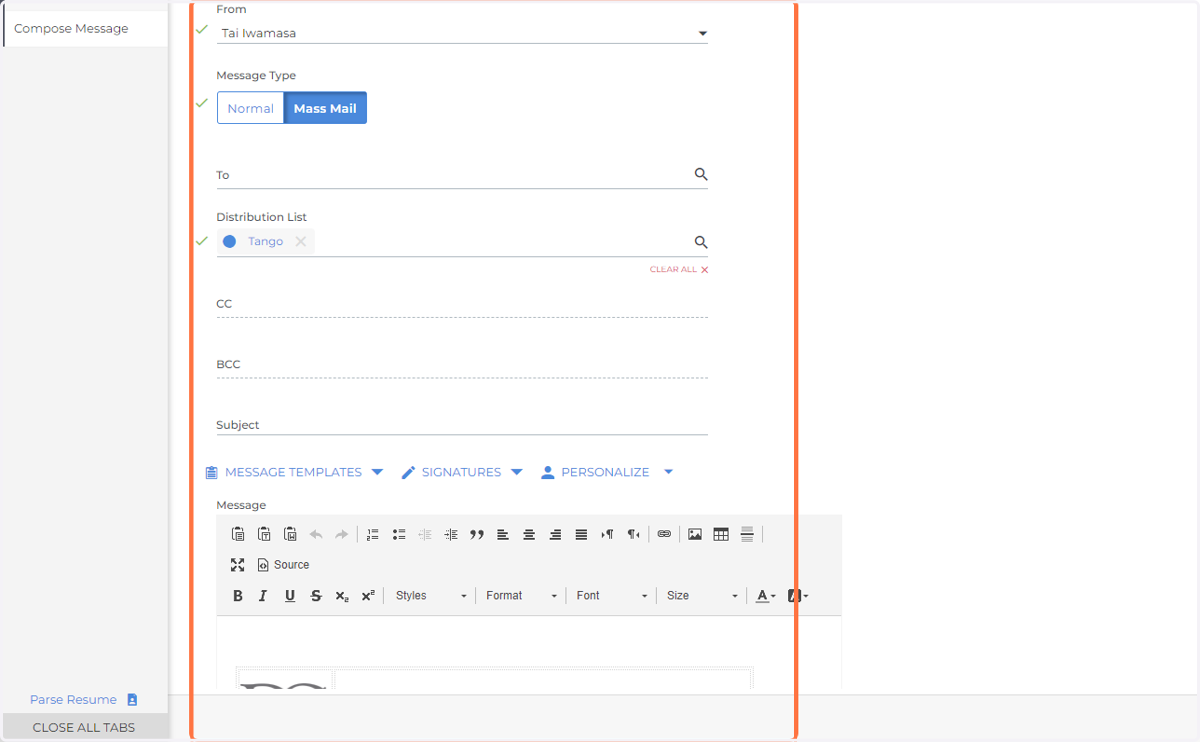Toggle italic formatting
This screenshot has width=1200, height=742.
tap(264, 596)
